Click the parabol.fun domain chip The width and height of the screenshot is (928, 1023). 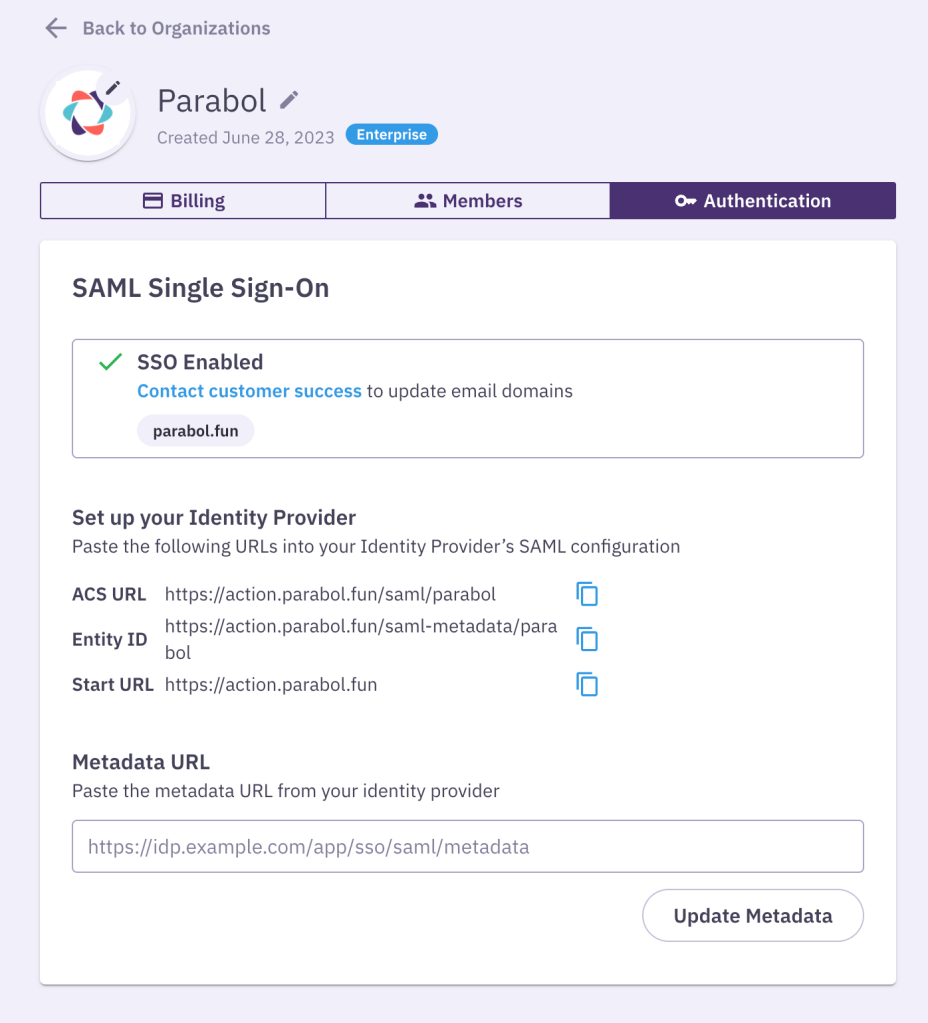[195, 431]
